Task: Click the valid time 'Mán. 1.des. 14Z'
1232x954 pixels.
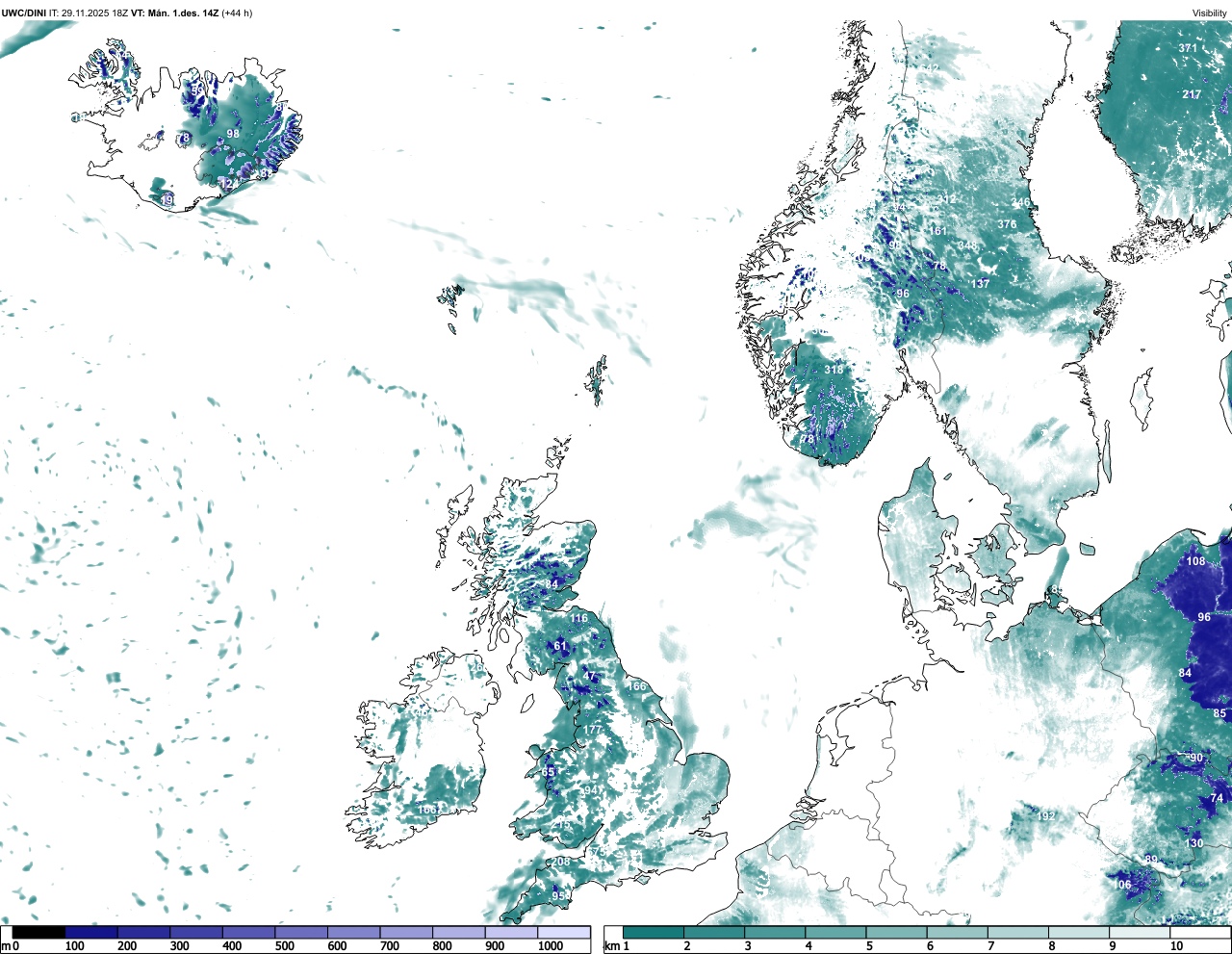Action: [x=182, y=13]
